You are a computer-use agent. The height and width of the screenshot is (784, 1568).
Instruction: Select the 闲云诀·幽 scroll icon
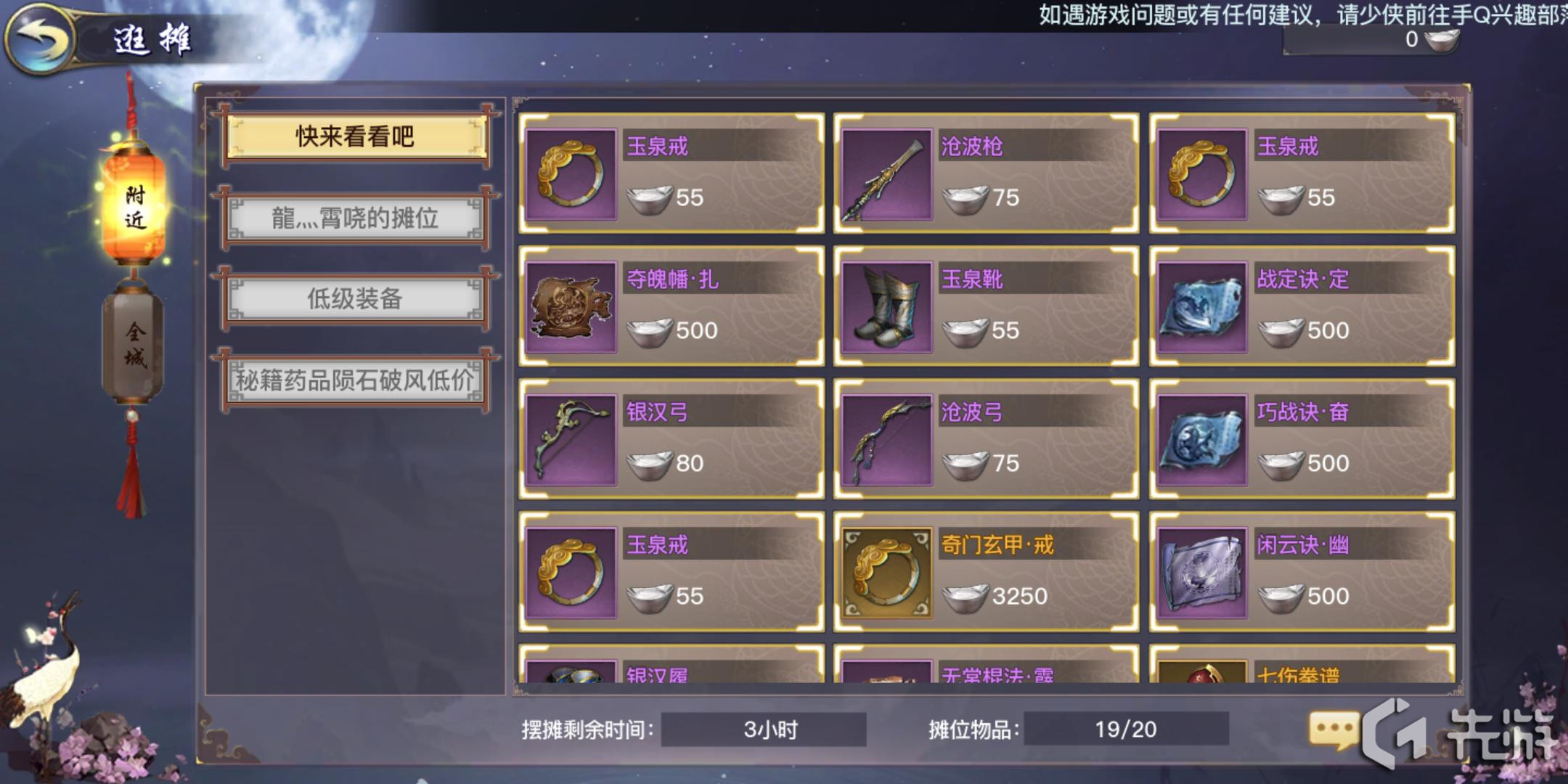(1201, 573)
